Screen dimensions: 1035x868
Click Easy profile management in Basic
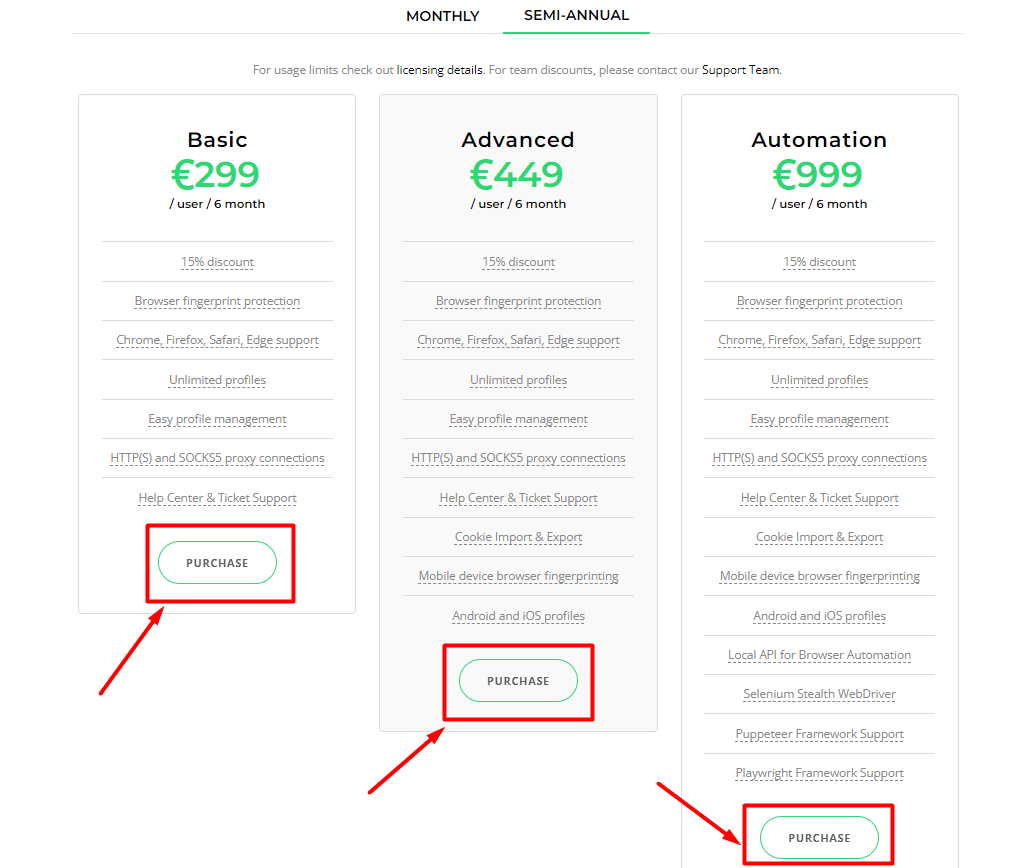(x=217, y=419)
